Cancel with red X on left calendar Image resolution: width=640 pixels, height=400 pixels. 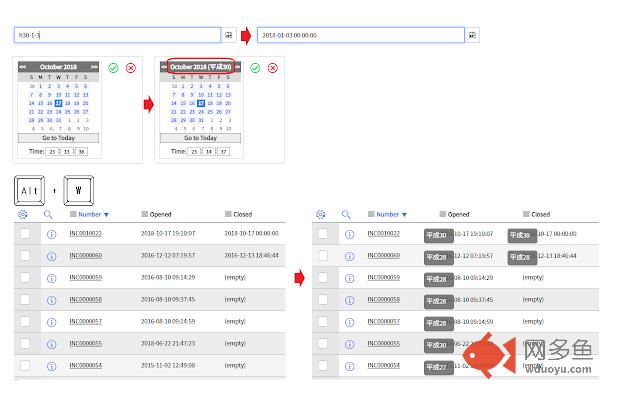pos(131,68)
